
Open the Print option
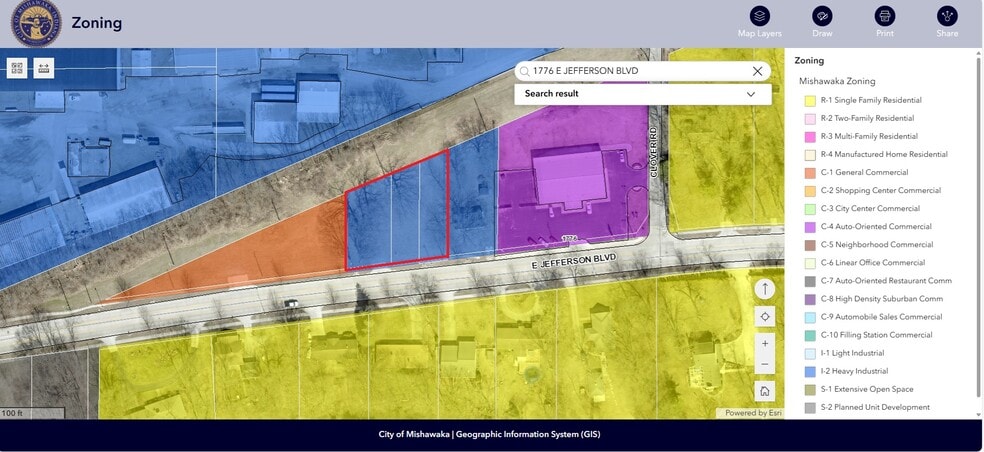(884, 17)
